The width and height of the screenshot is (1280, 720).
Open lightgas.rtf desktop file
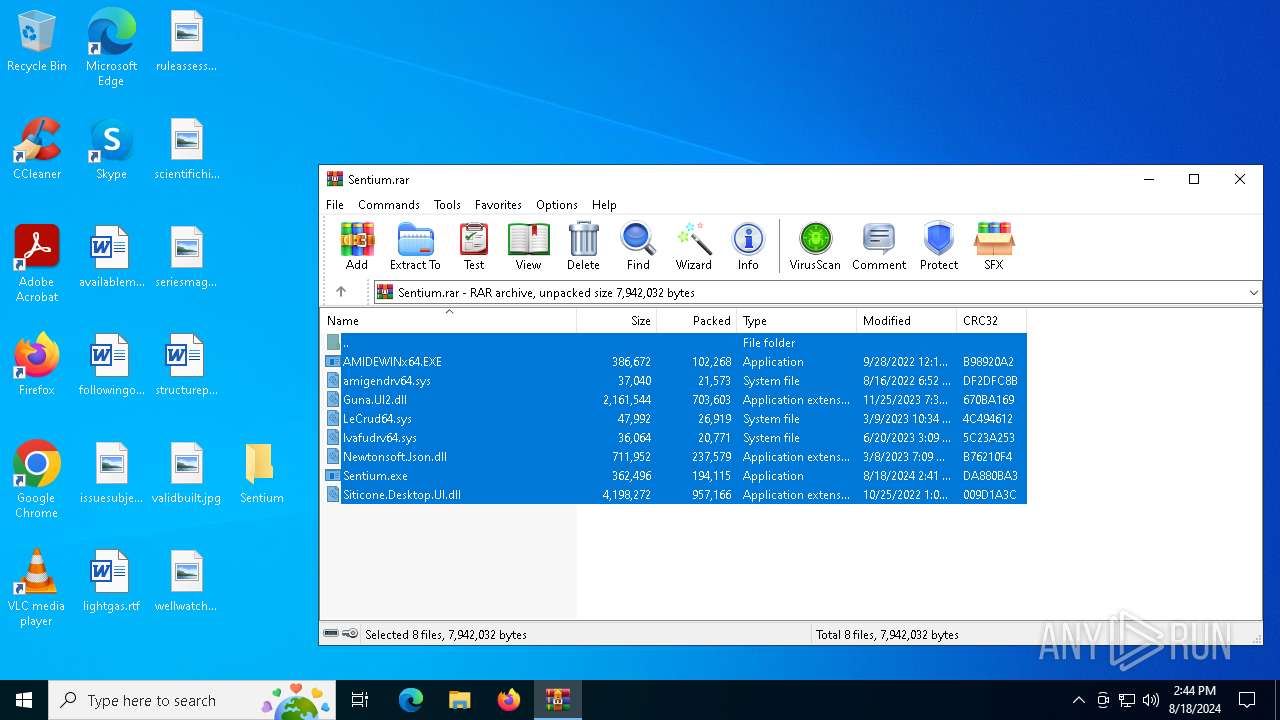111,582
